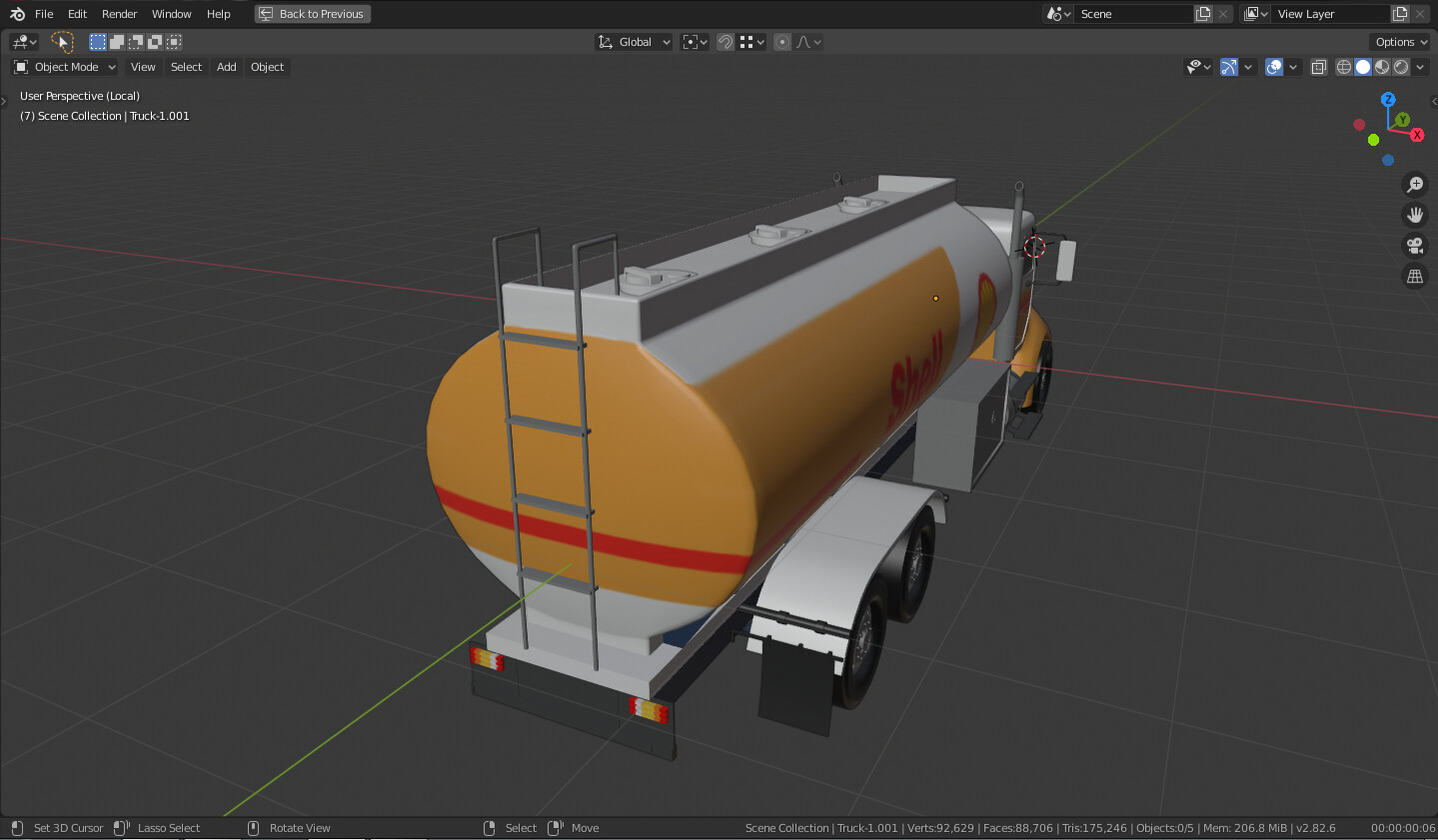Open the Add menu in viewport header
Viewport: 1438px width, 840px height.
[227, 67]
